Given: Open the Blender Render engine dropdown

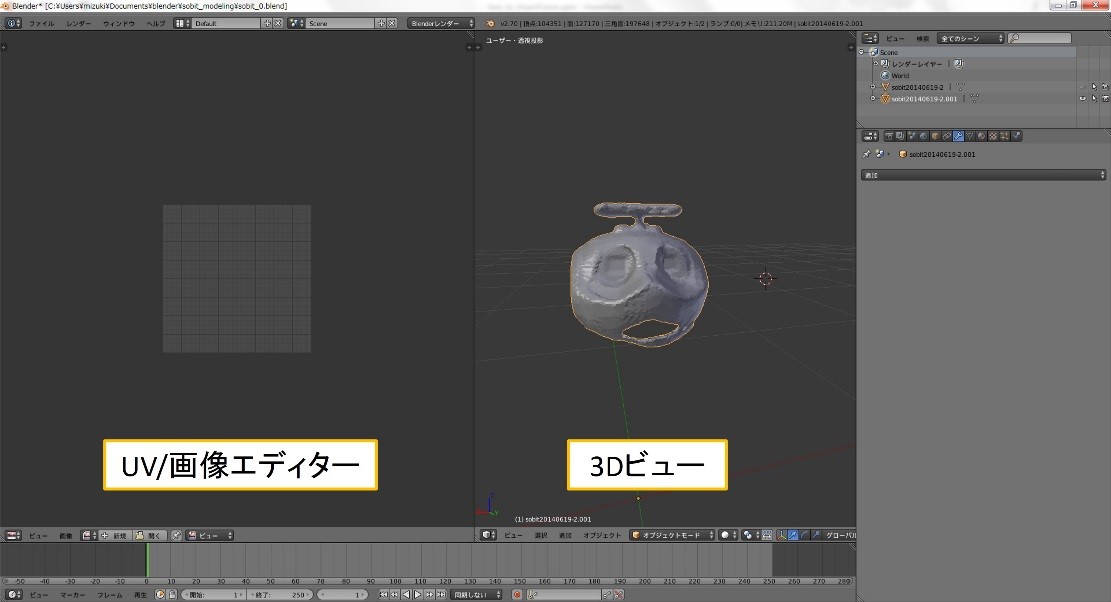Looking at the screenshot, I should click(441, 22).
